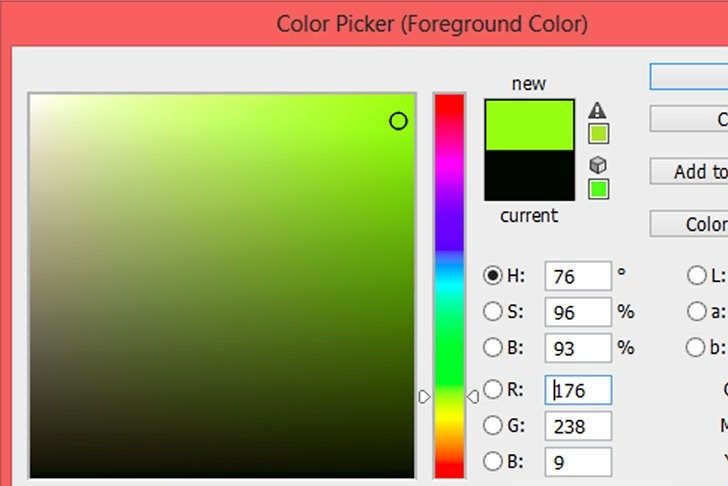Screen dimensions: 728x486
Task: Select the S (saturation) radio button
Action: pyautogui.click(x=492, y=312)
